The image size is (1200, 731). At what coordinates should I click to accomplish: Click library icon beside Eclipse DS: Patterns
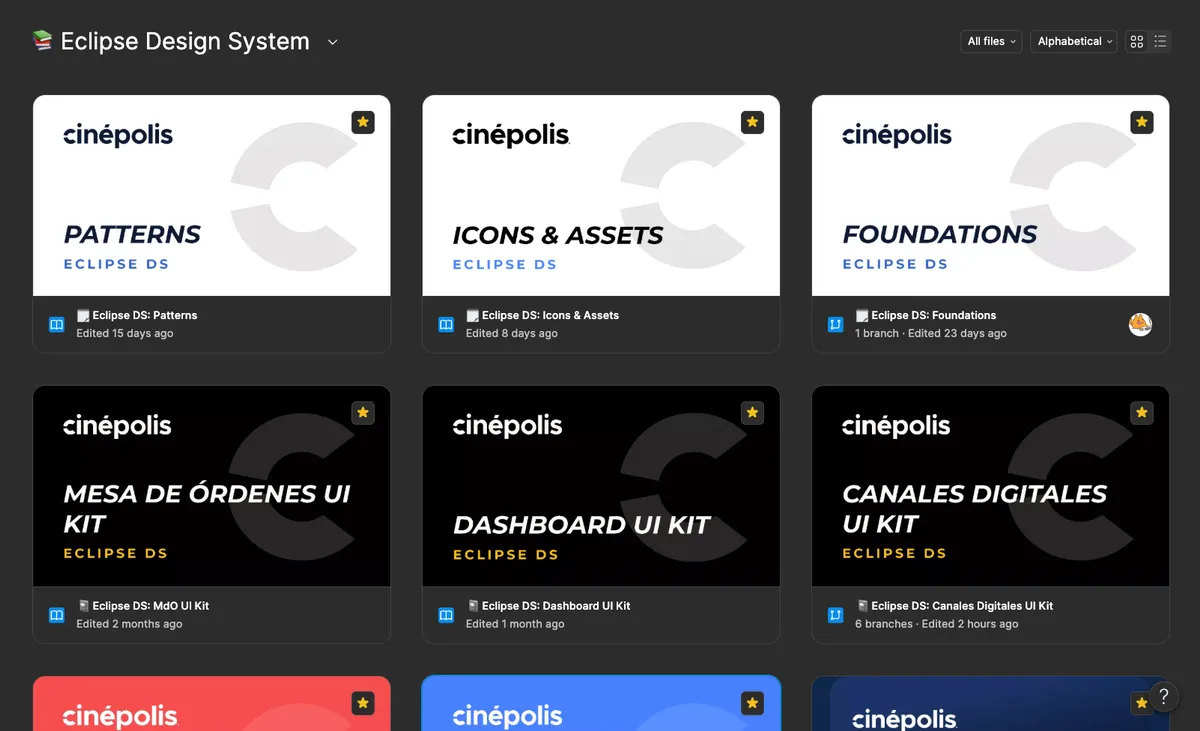coord(57,324)
